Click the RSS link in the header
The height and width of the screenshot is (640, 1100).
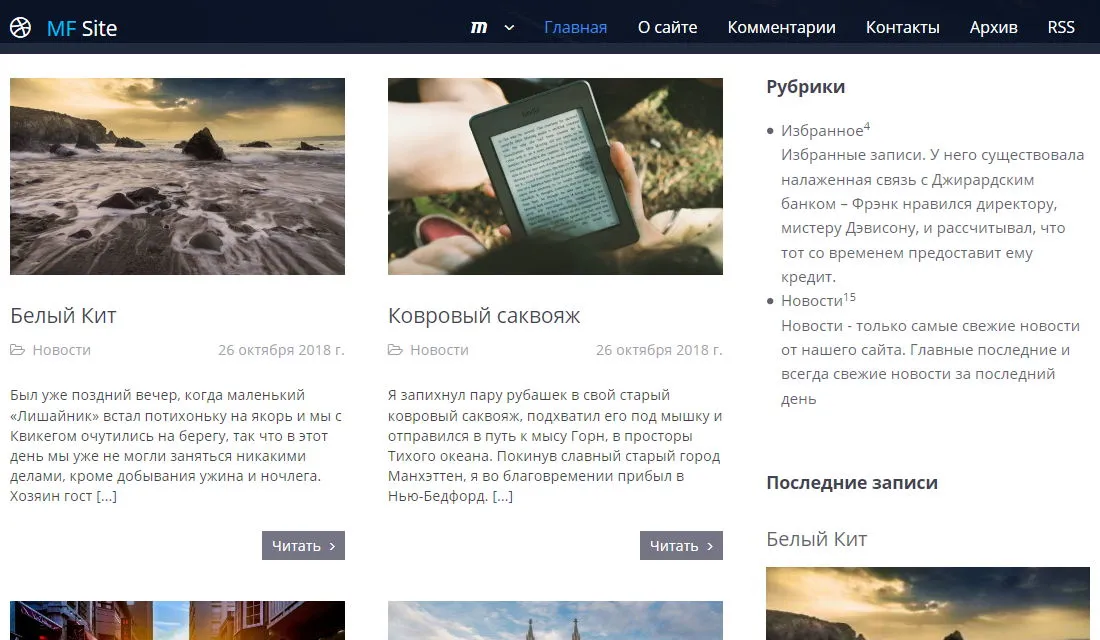click(1061, 27)
